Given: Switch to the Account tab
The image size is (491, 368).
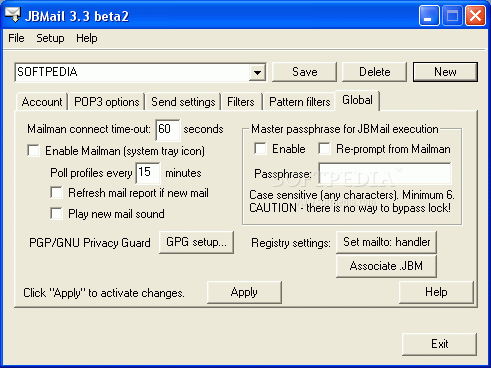Looking at the screenshot, I should point(42,102).
